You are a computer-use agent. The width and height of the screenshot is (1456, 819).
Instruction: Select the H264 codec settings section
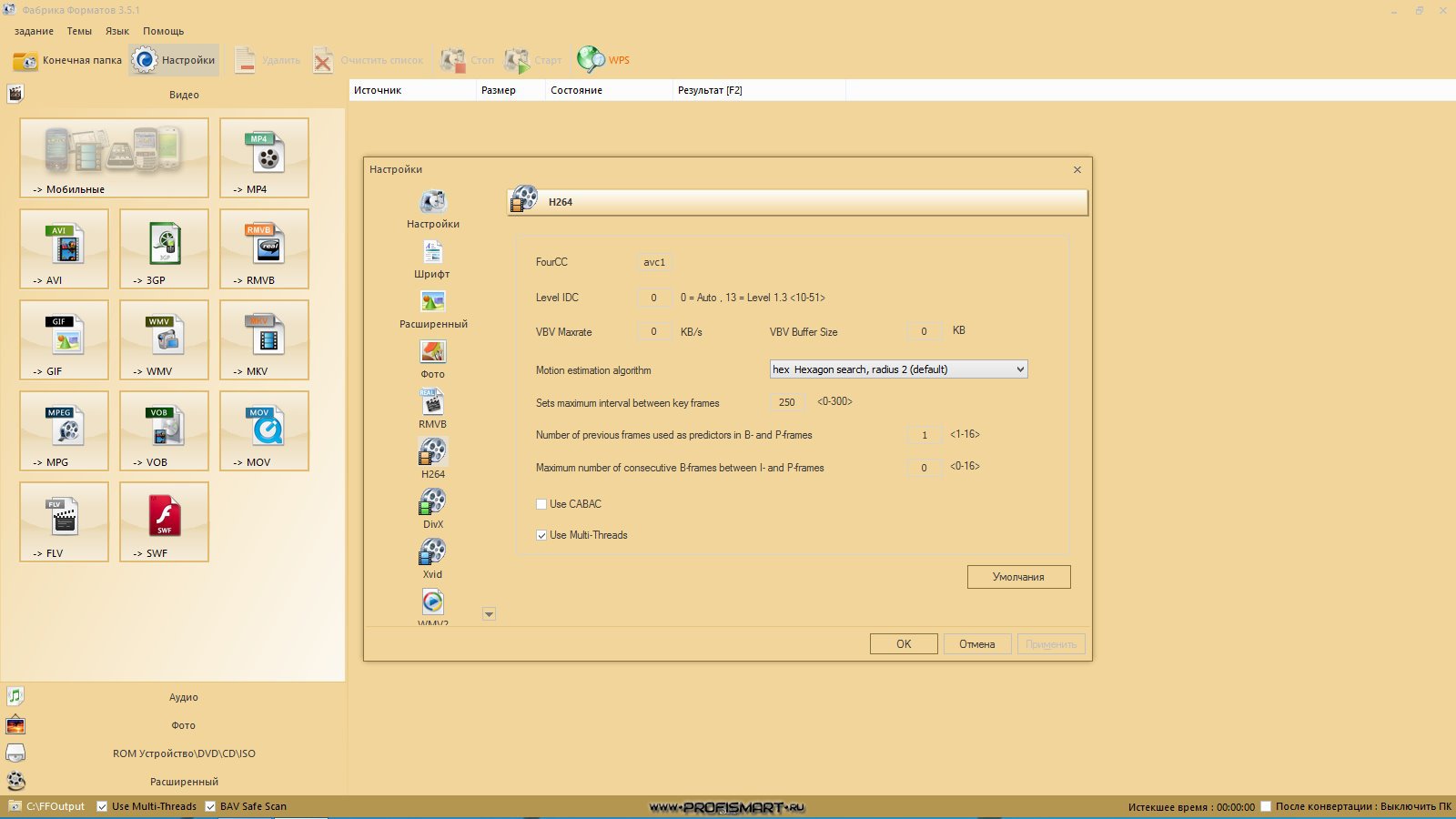(432, 460)
